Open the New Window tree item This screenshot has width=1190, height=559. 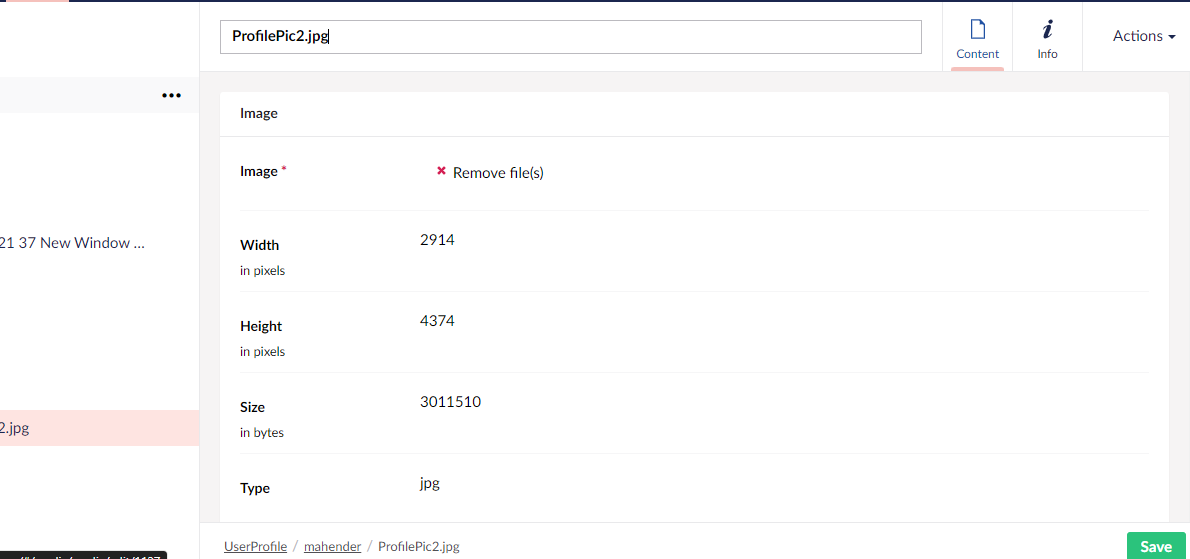click(x=72, y=243)
